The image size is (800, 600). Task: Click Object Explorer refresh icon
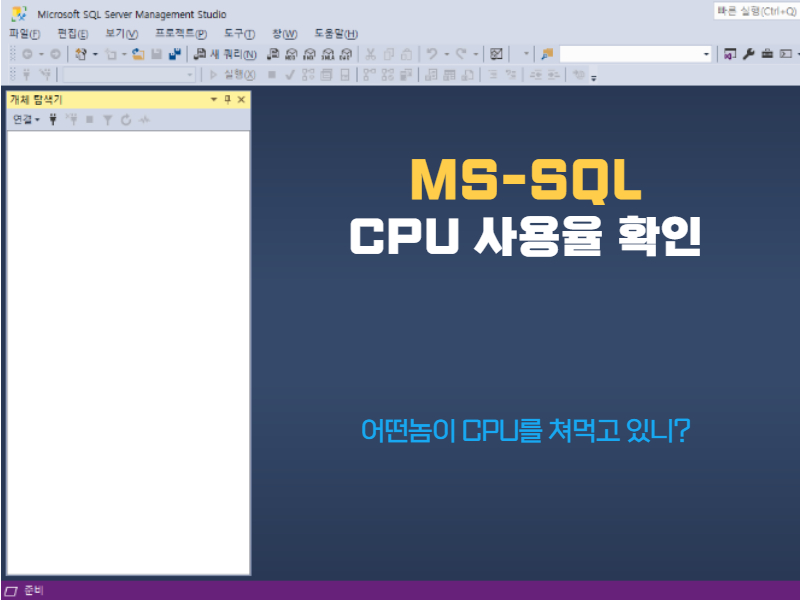click(126, 119)
